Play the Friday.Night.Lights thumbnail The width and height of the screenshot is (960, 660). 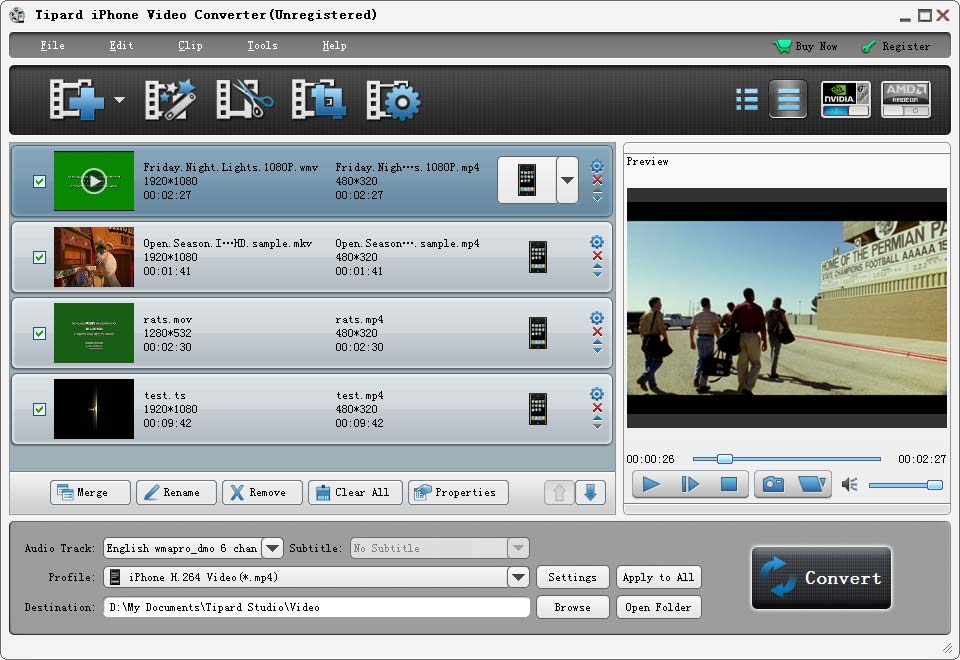click(x=94, y=181)
